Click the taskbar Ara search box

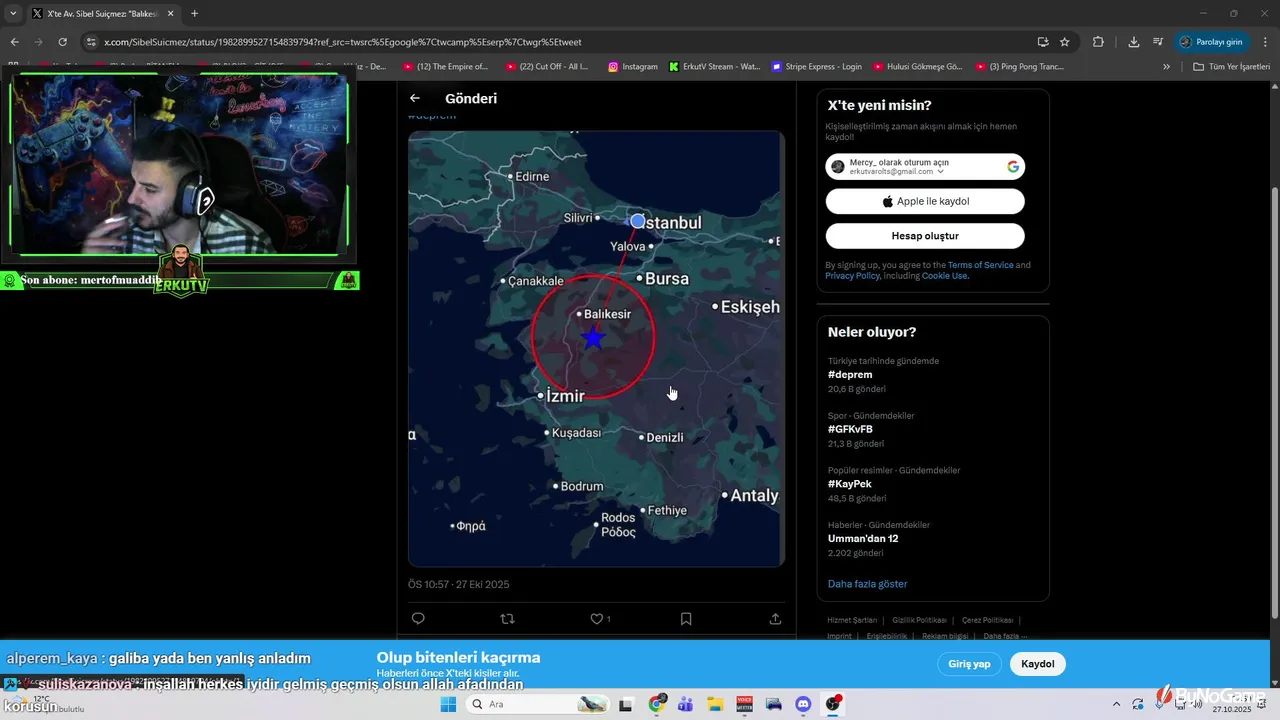tap(539, 704)
